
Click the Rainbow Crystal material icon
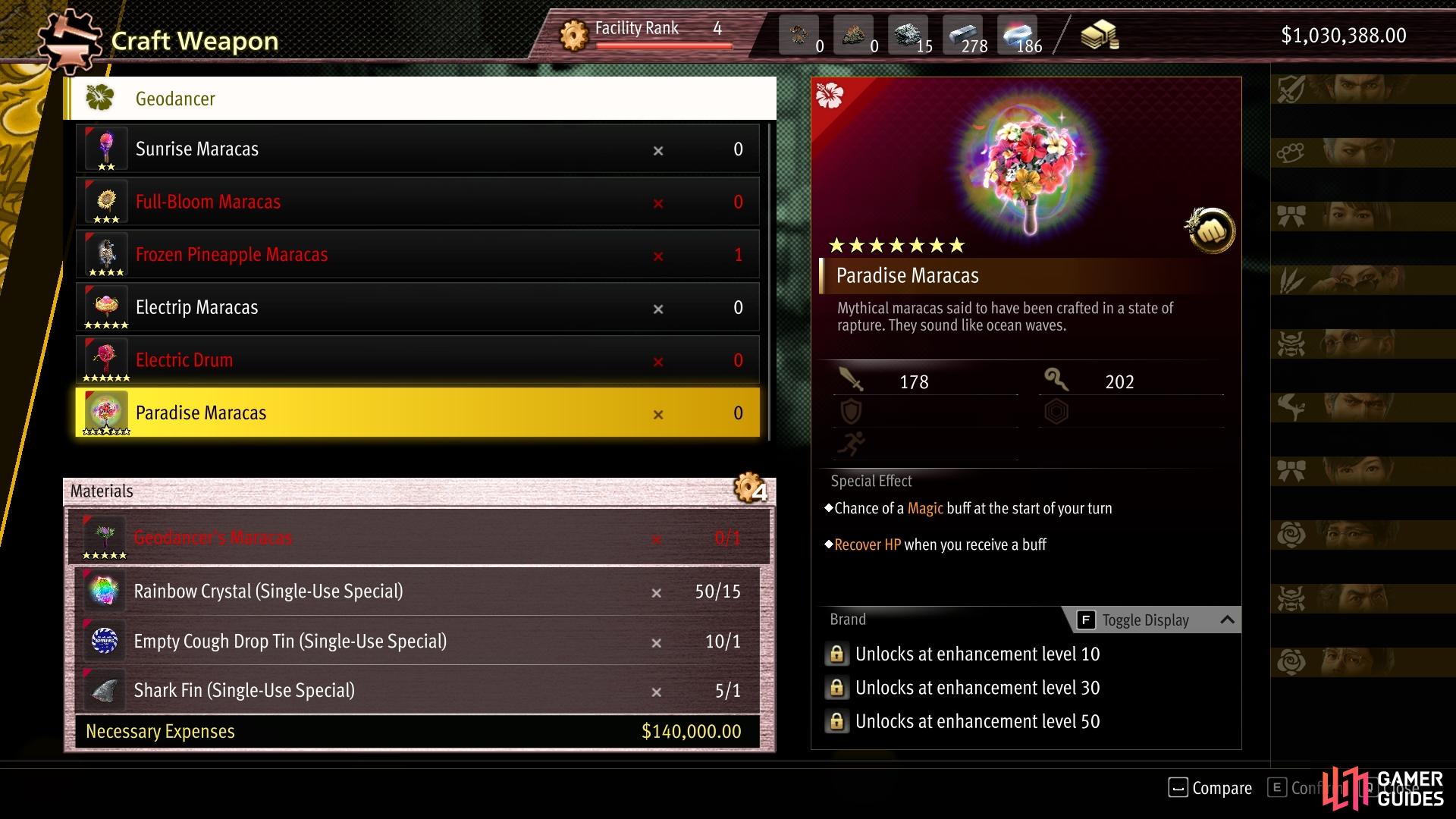(x=104, y=591)
